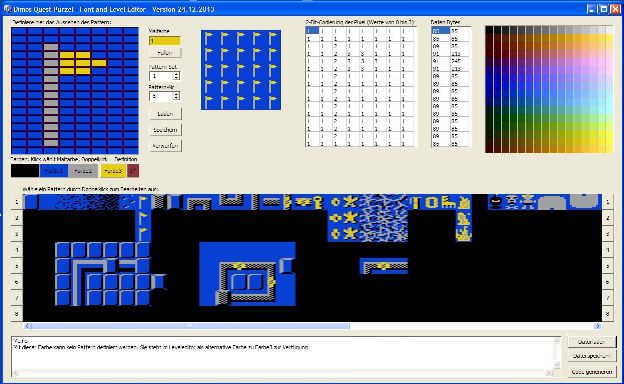Click the pattern sheet horizontal scrollbar thumb
This screenshot has height=384, width=624.
pos(190,326)
